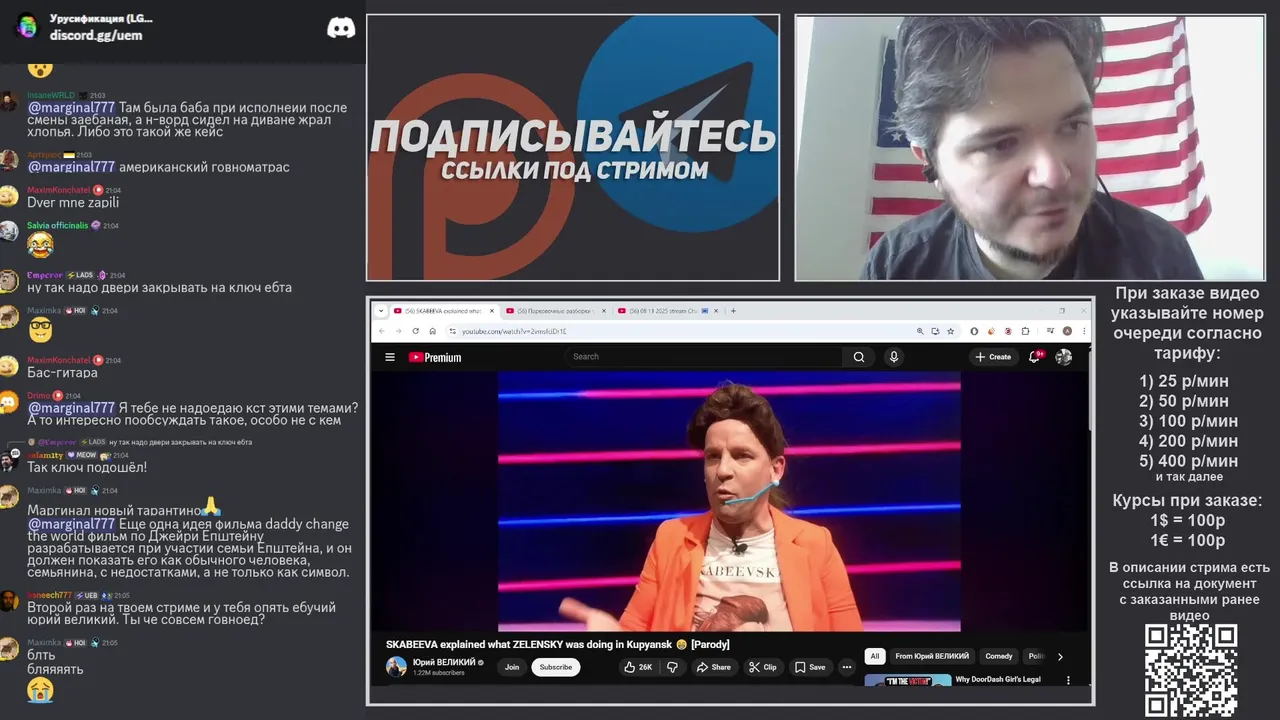Click the Subscribe button
Screen dimensions: 1280x720
point(556,667)
